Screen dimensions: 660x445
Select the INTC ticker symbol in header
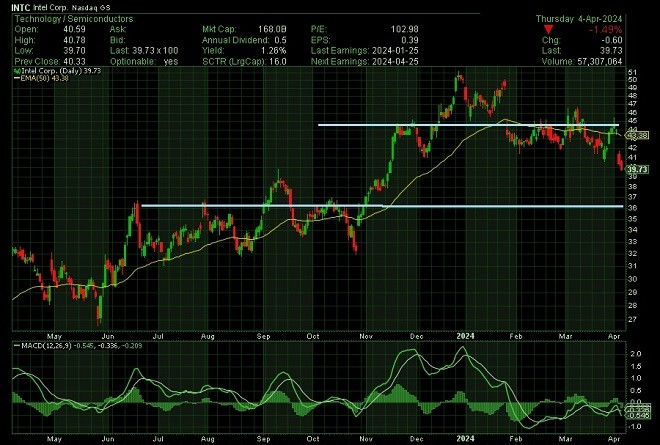click(21, 8)
